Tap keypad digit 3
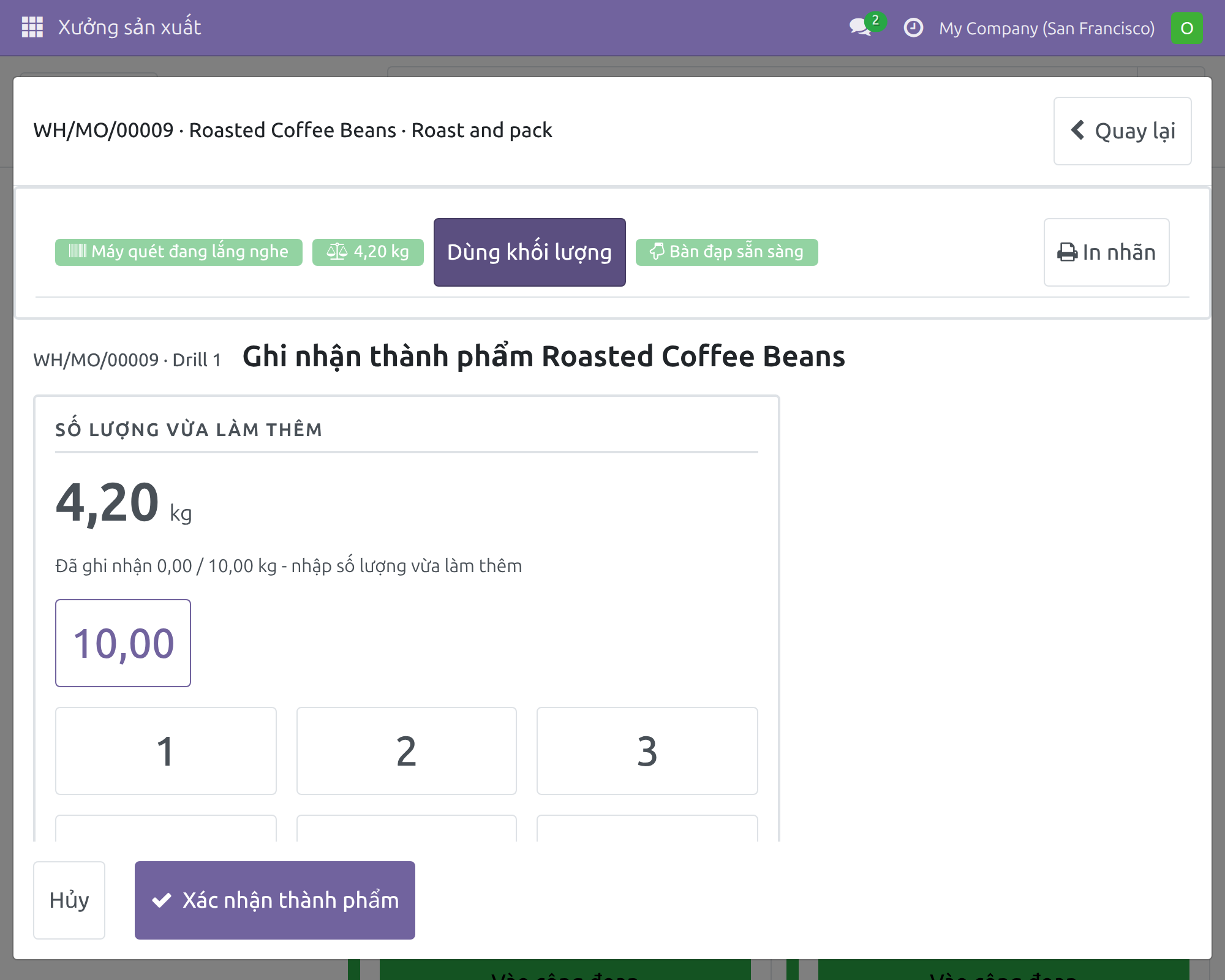Viewport: 1225px width, 980px height. [x=647, y=751]
